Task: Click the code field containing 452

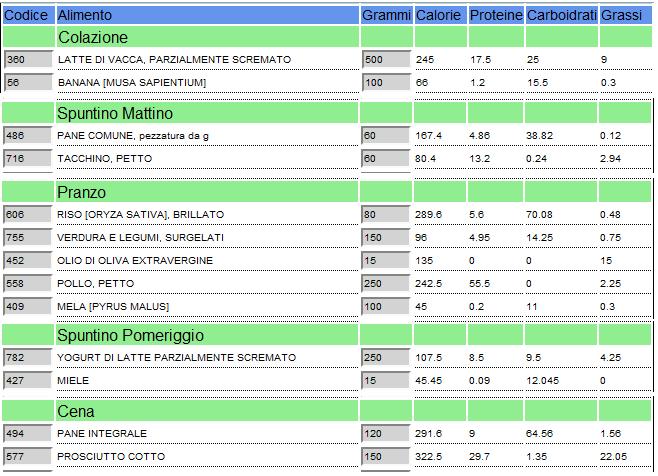Action: tap(28, 261)
